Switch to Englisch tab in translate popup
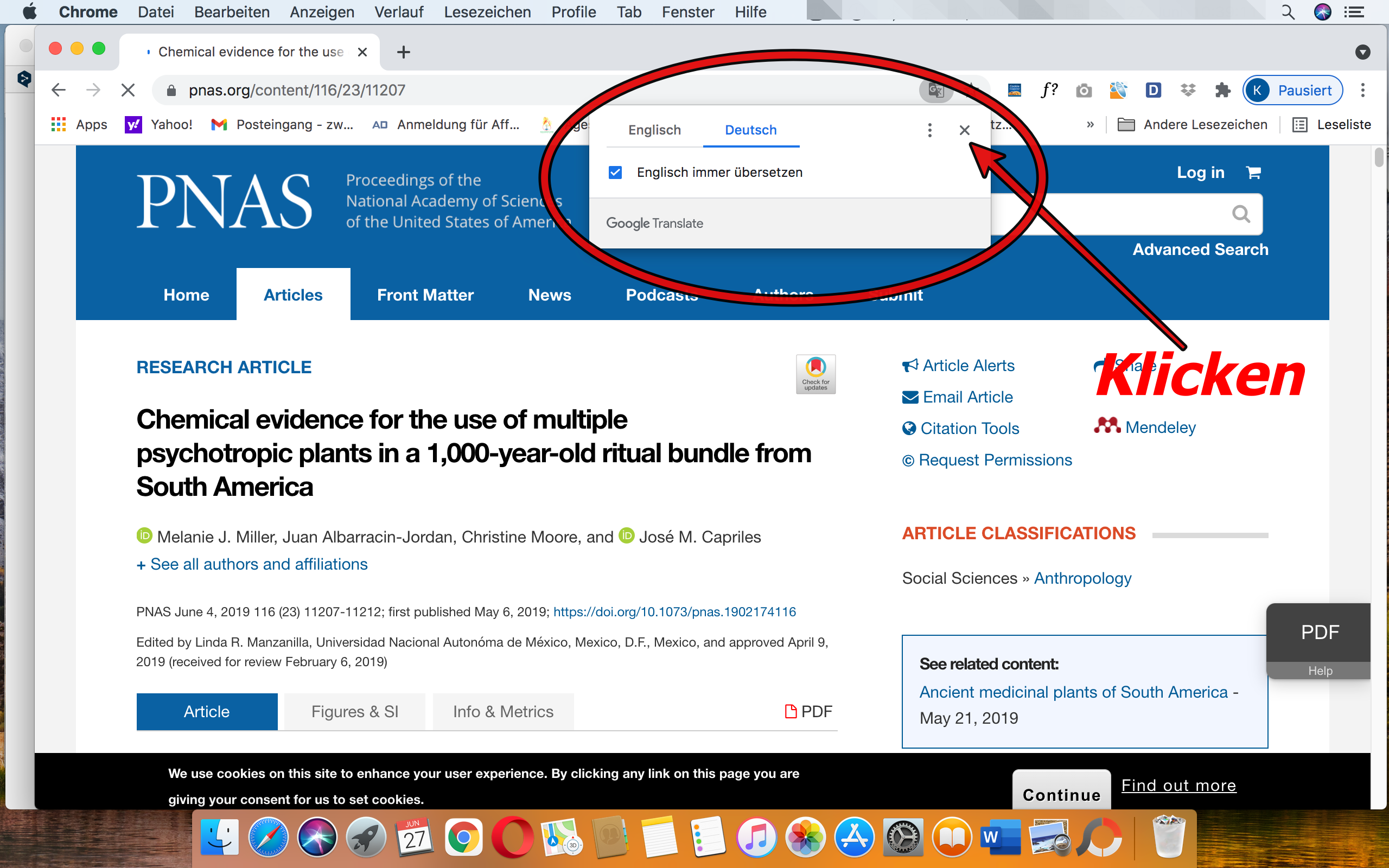Screen dimensions: 1389x868 [654, 130]
